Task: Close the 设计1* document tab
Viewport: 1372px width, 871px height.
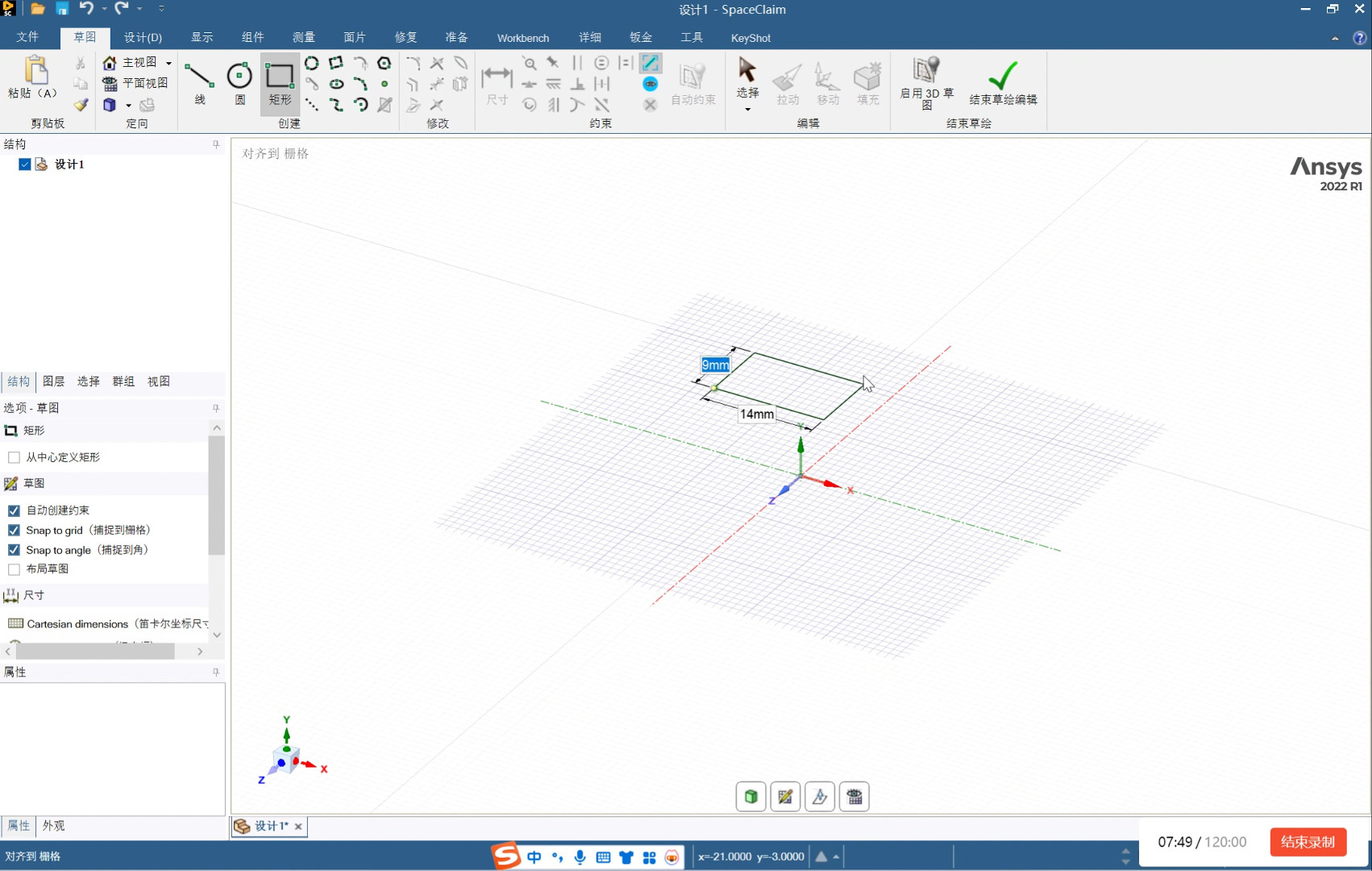Action: click(x=298, y=827)
